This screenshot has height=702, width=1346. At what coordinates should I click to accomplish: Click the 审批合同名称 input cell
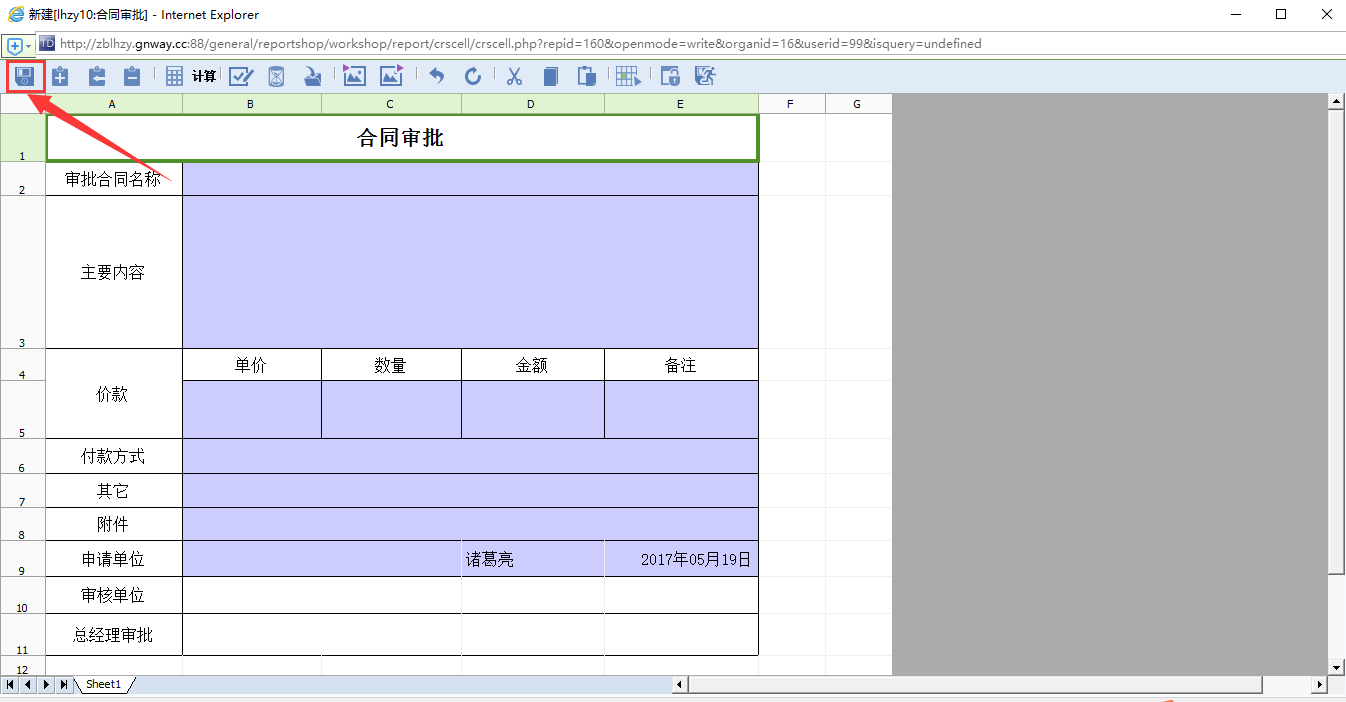click(470, 179)
